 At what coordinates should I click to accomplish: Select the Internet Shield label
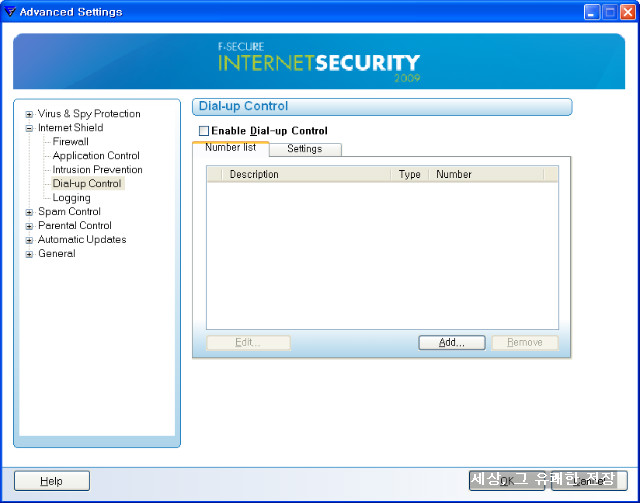(x=70, y=127)
